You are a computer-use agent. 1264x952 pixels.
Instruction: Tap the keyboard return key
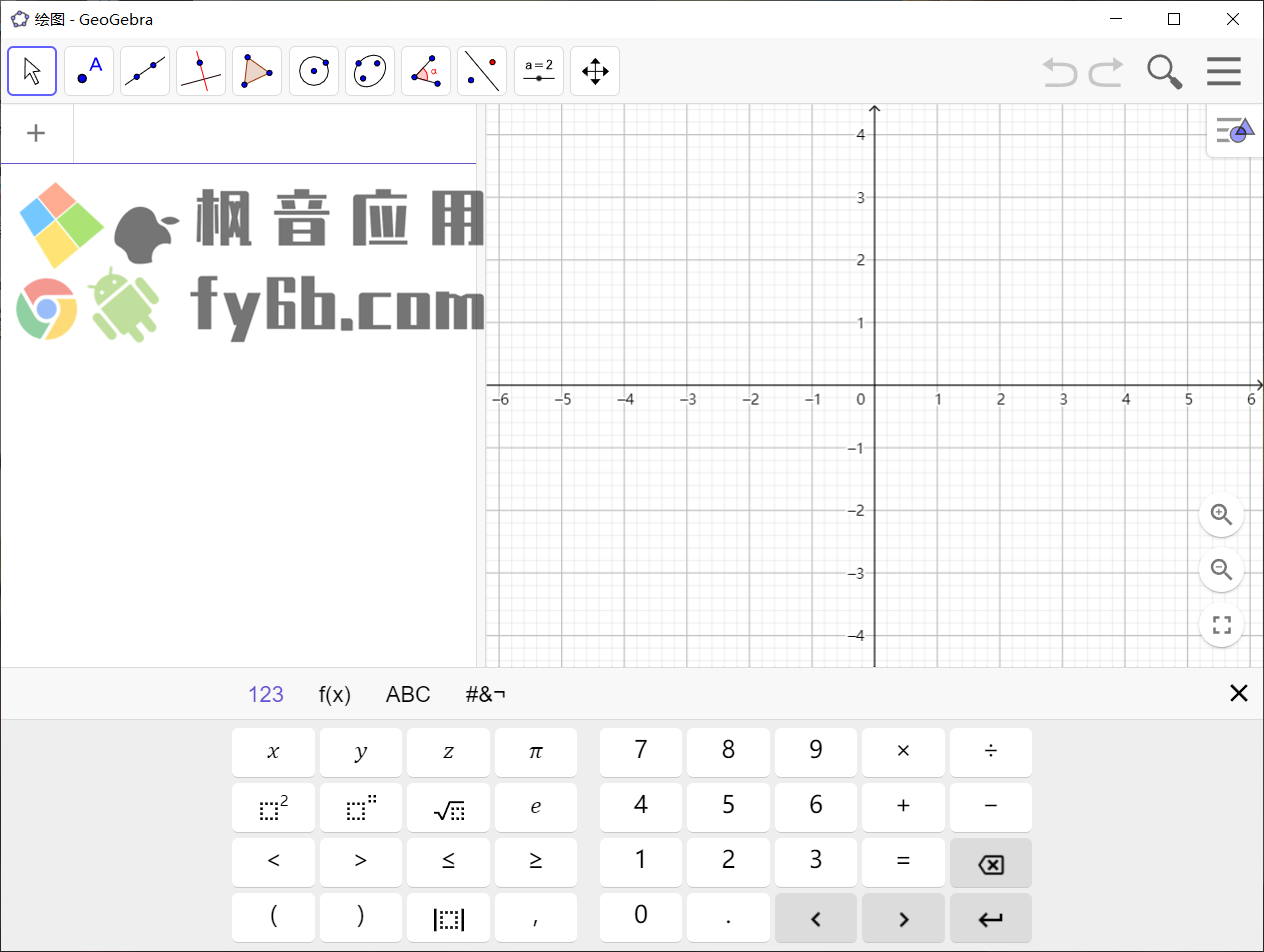991,917
